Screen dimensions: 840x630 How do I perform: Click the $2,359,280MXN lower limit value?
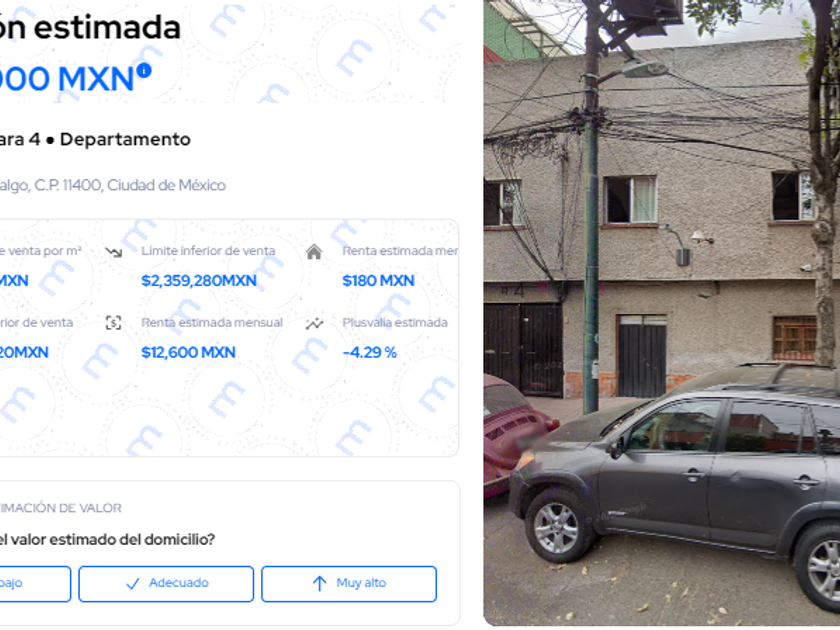pyautogui.click(x=199, y=281)
